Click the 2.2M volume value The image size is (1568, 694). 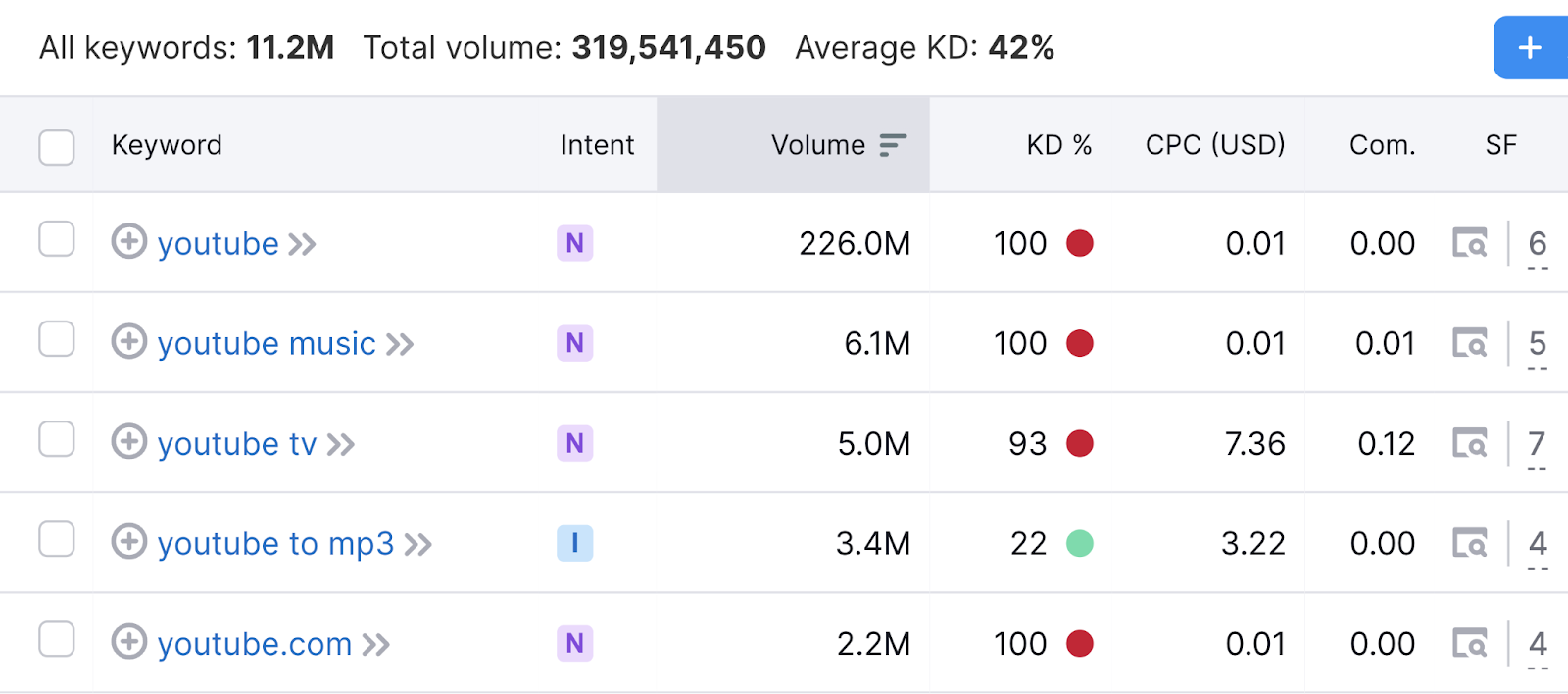[x=874, y=643]
